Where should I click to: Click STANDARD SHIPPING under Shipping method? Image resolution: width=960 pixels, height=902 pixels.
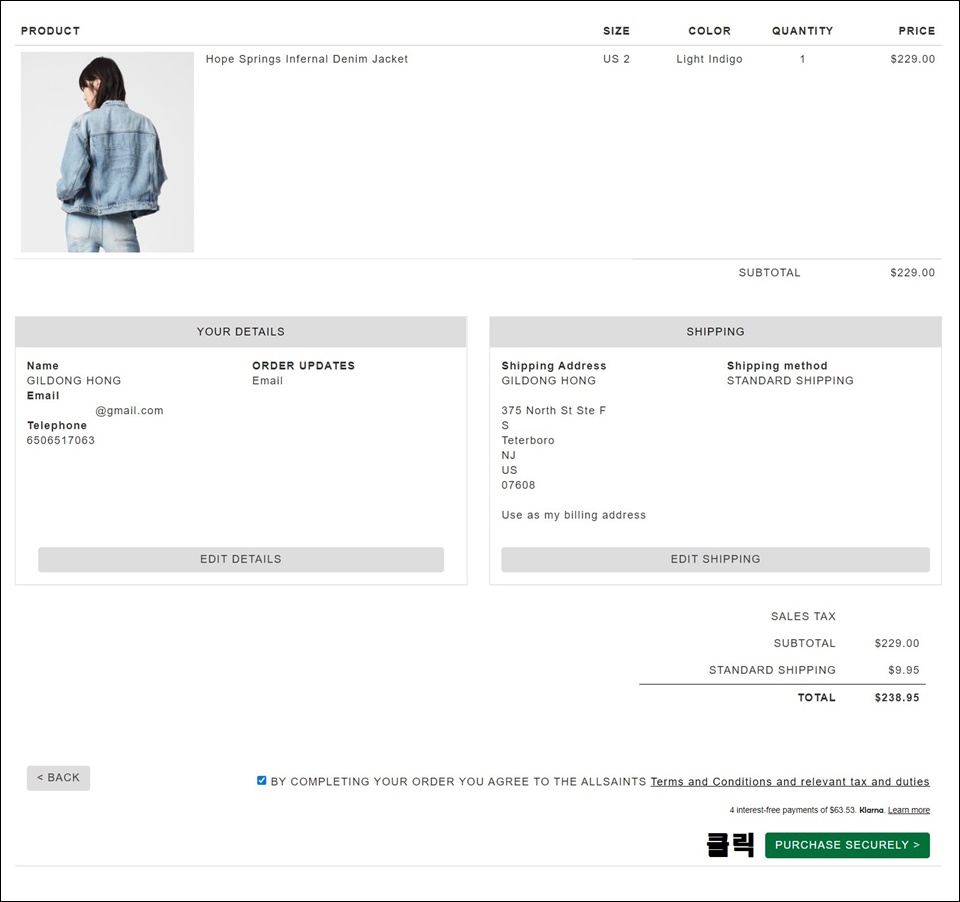pos(790,380)
